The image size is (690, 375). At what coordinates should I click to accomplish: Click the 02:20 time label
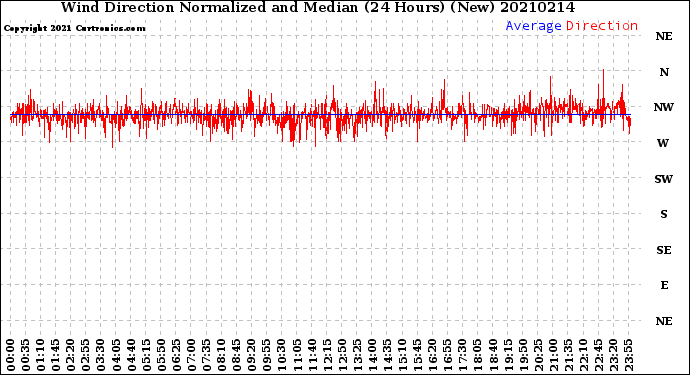[71, 355]
